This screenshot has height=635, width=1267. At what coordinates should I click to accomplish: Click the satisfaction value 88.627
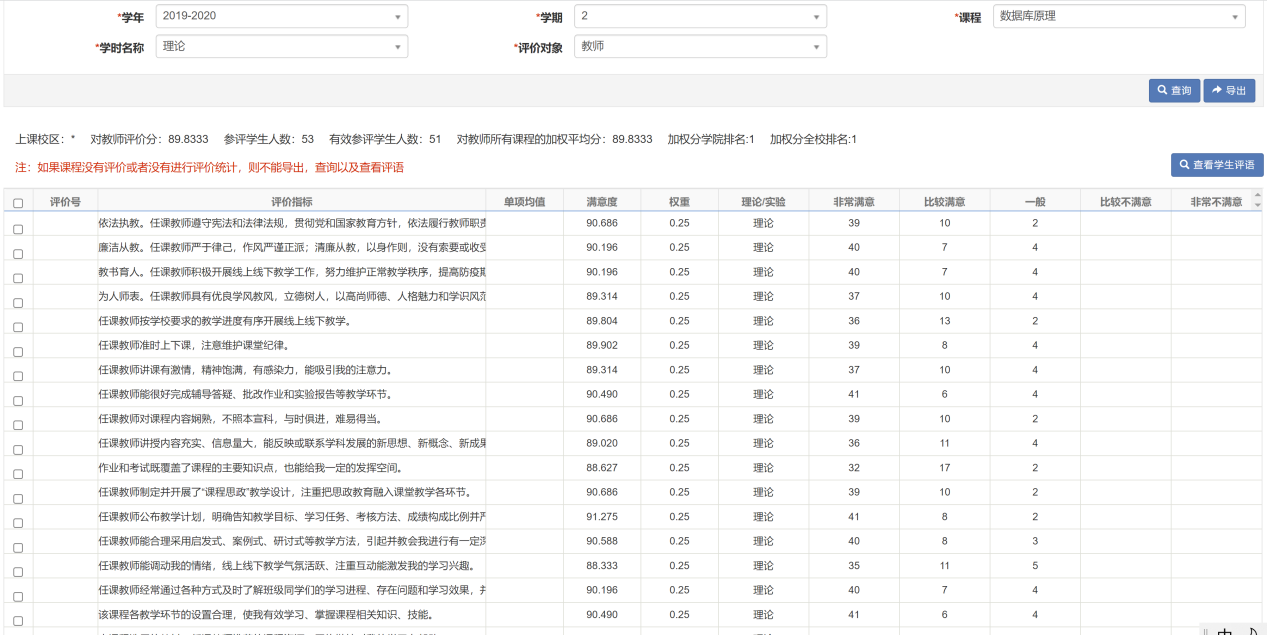click(602, 467)
